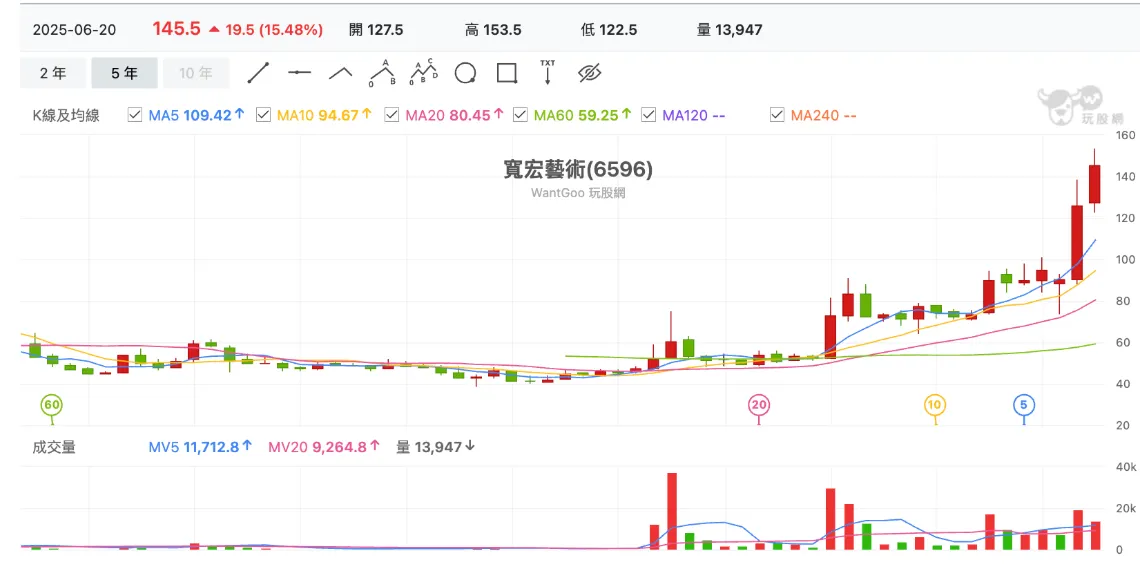The width and height of the screenshot is (1140, 574).
Task: Click the yellow 10 moving average marker
Action: (x=935, y=405)
